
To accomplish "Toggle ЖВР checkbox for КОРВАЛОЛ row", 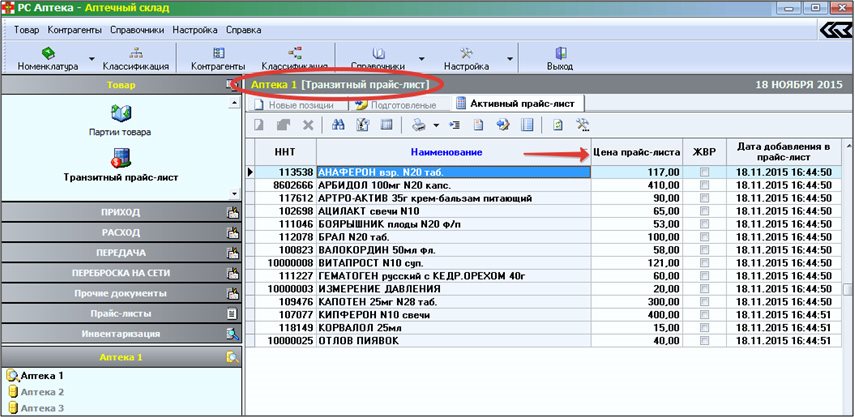I will tap(705, 328).
